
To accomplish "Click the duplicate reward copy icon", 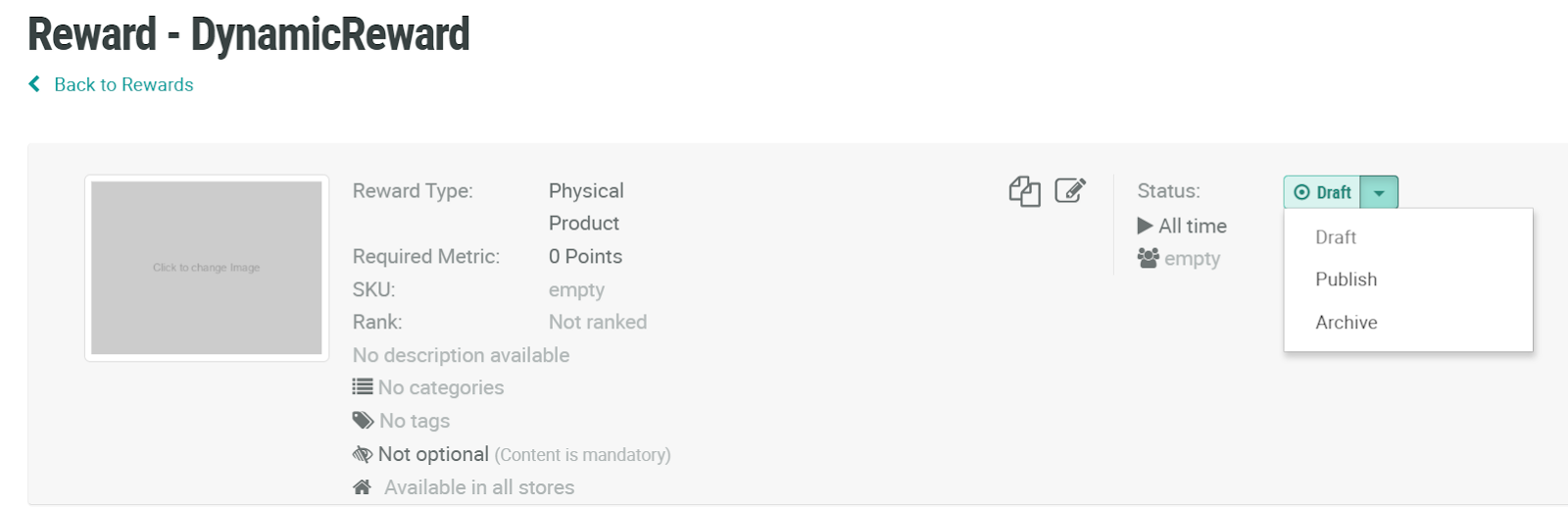I will click(x=1024, y=191).
